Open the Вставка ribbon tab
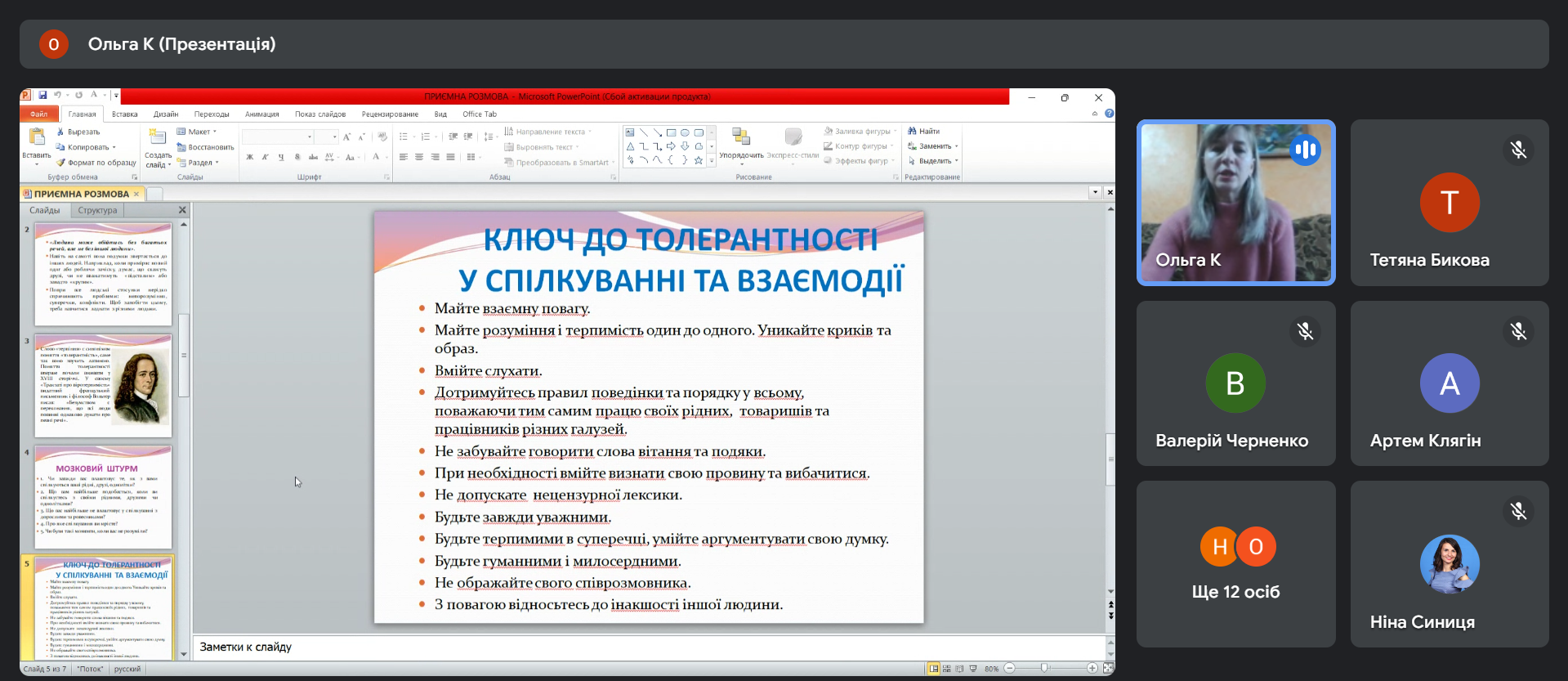 pos(124,114)
